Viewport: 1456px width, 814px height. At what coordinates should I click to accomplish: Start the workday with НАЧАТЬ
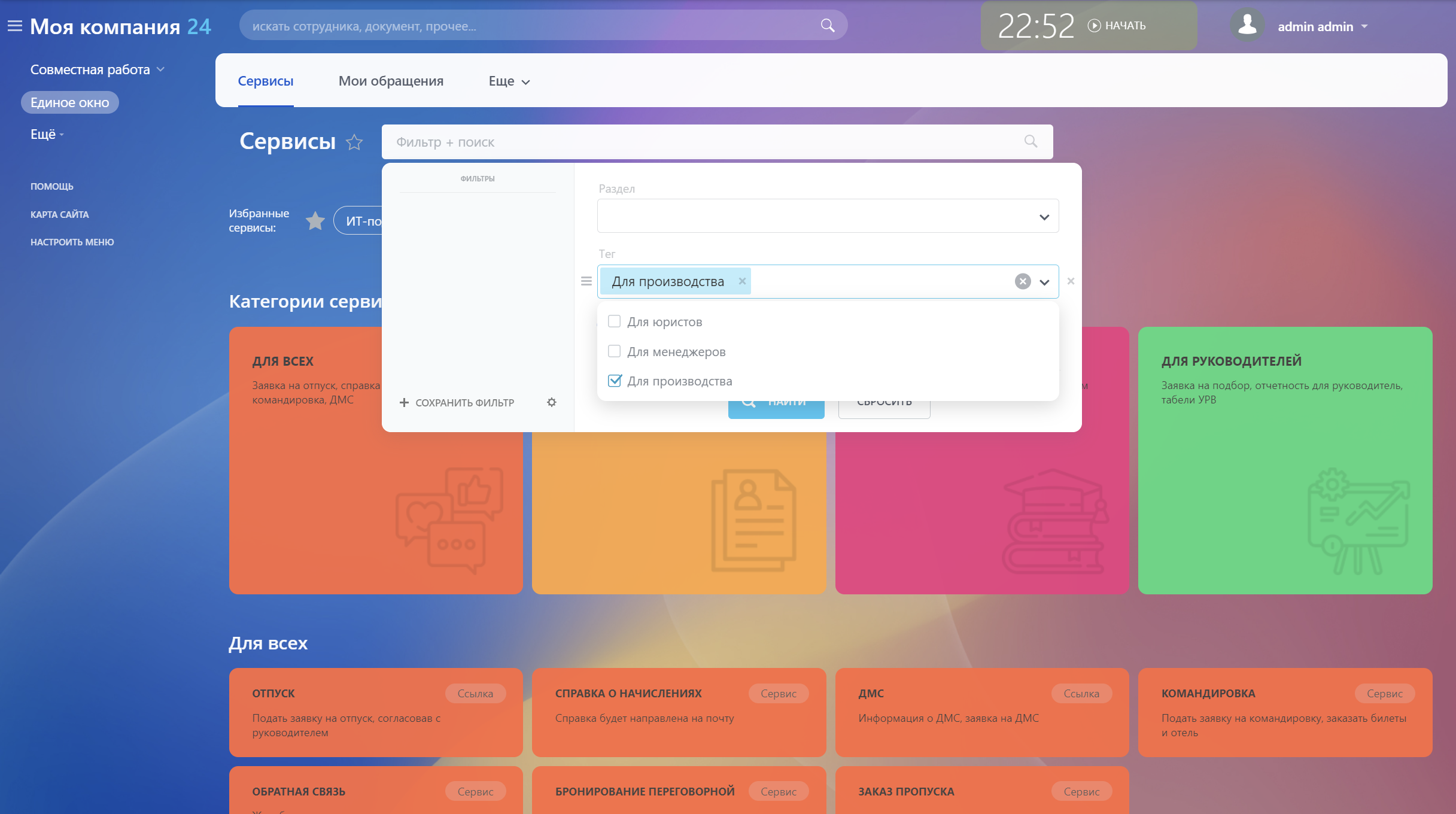[x=1117, y=26]
